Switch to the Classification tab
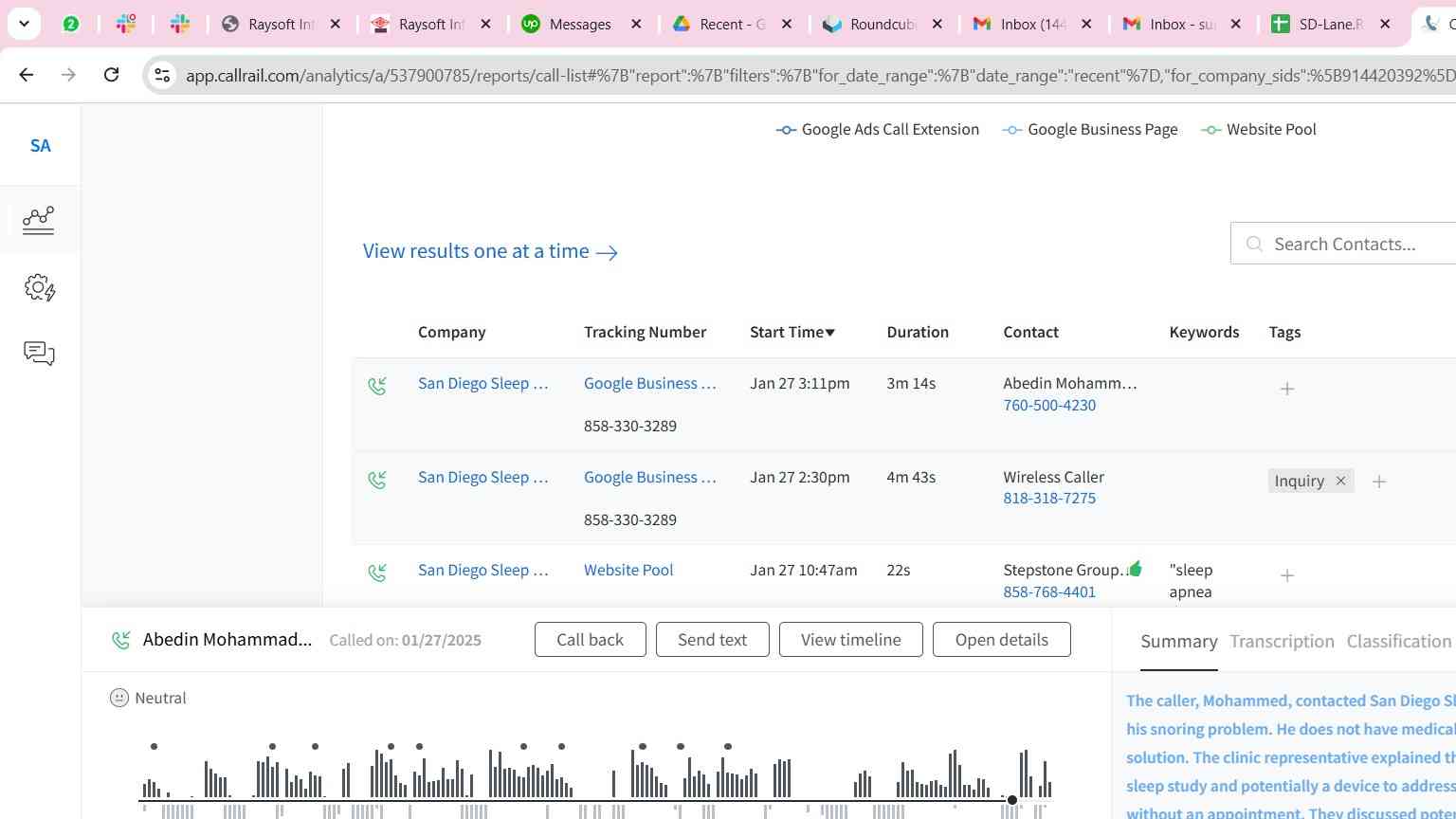This screenshot has width=1456, height=819. [x=1399, y=642]
